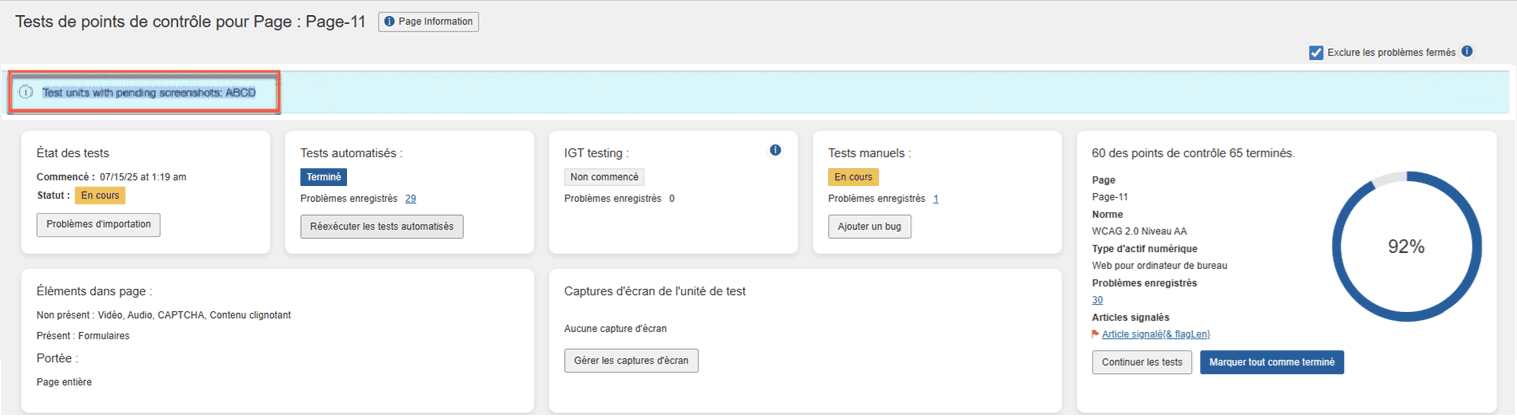Open the 30 Problèmes enregistrés link
This screenshot has height=418, width=1517.
[x=1097, y=300]
